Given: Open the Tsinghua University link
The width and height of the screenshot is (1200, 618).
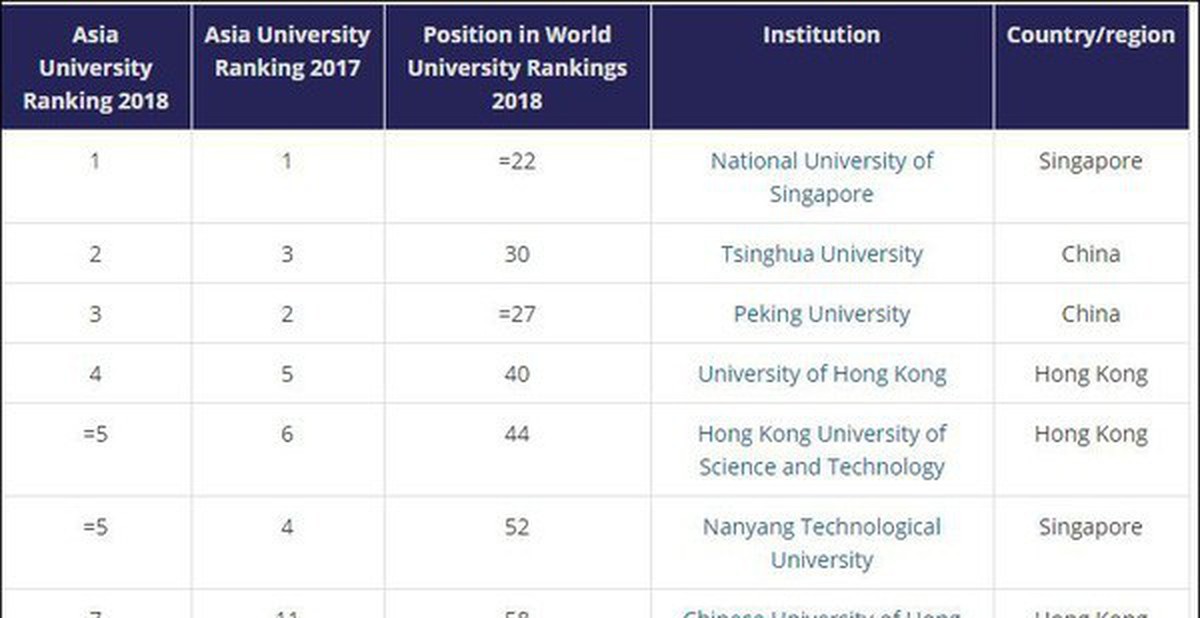Looking at the screenshot, I should point(822,254).
